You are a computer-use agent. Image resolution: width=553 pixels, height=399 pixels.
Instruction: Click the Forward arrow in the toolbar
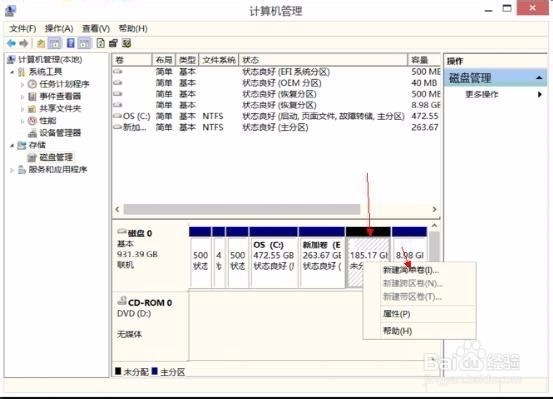pyautogui.click(x=24, y=43)
